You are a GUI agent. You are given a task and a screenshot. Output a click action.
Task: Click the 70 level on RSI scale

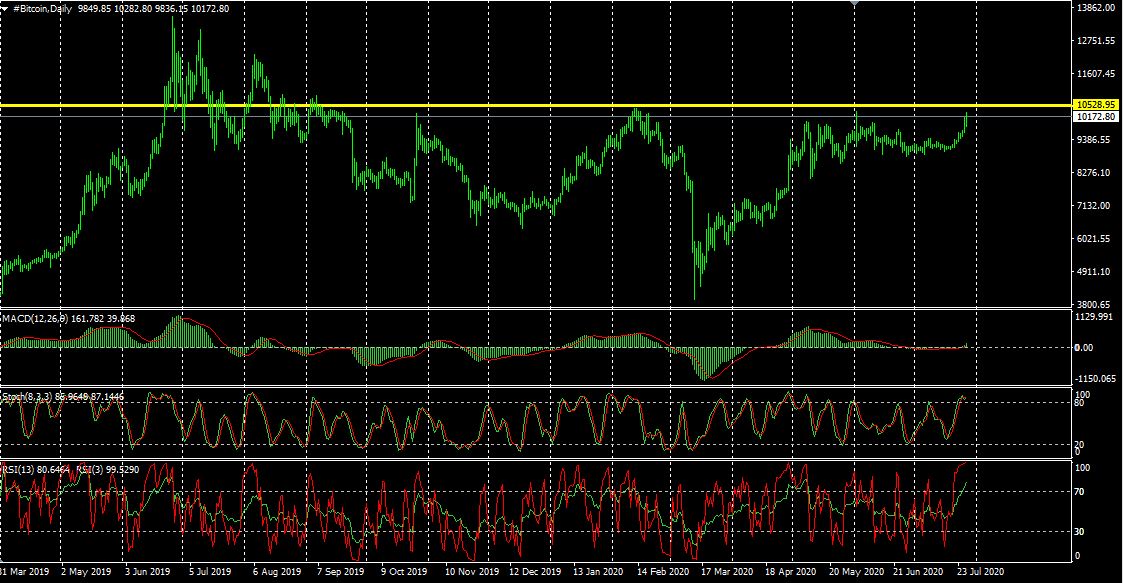tap(1080, 492)
